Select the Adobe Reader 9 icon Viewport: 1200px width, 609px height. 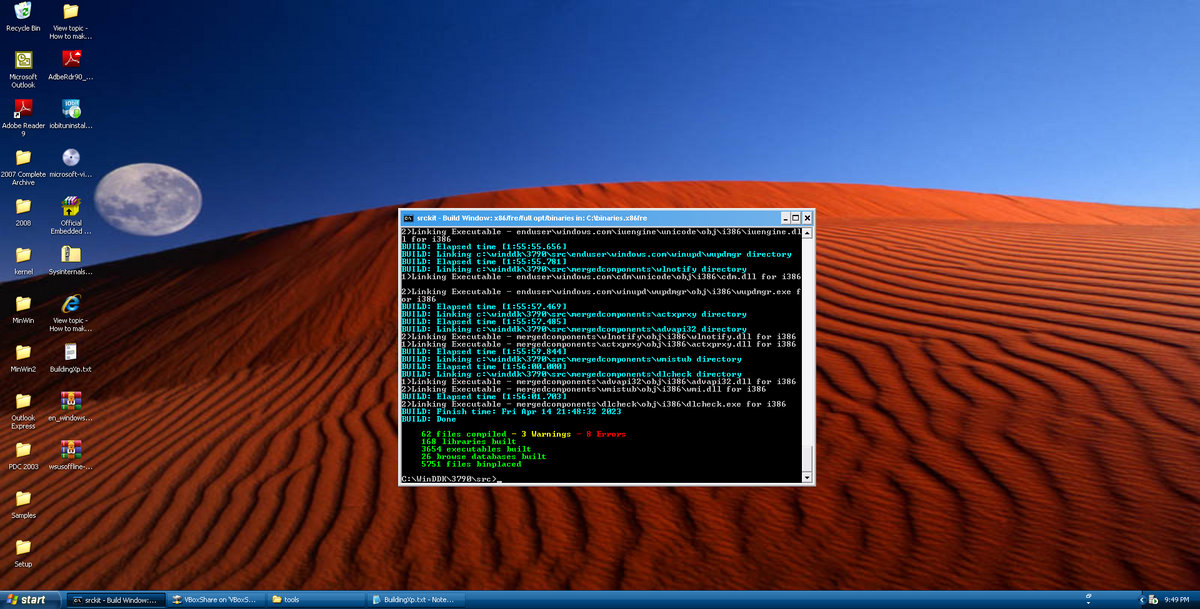click(x=23, y=109)
